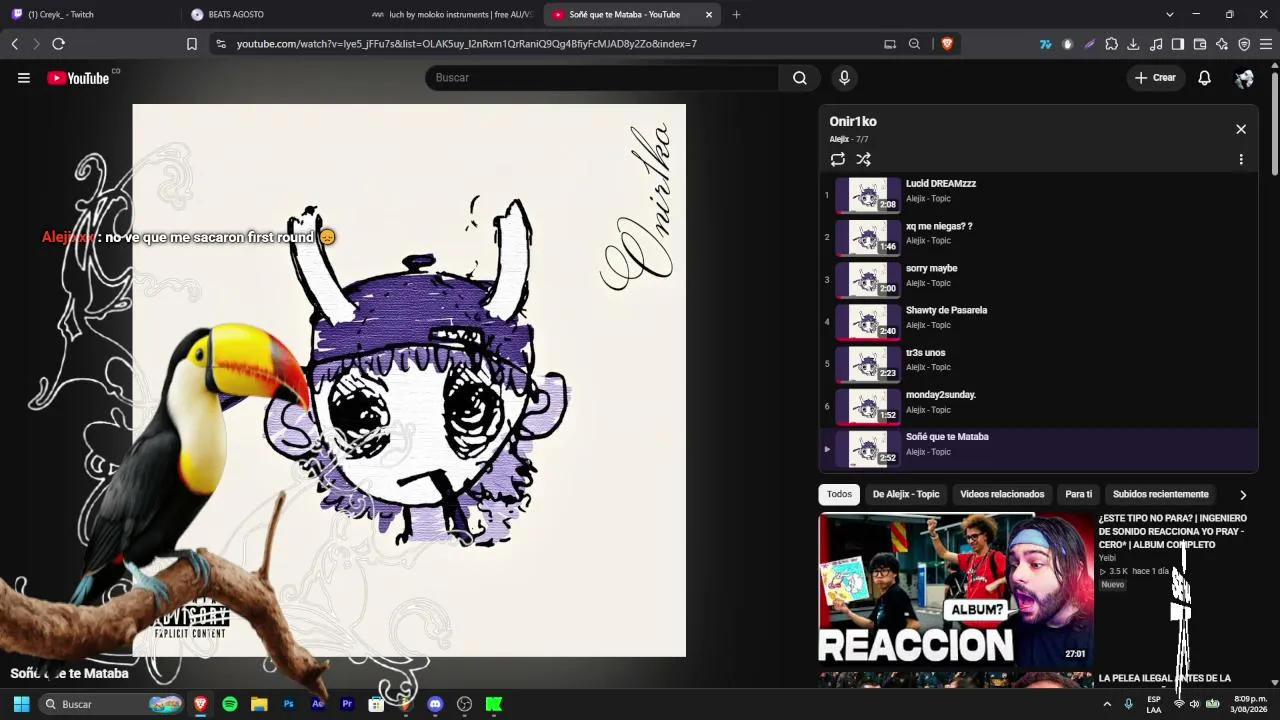Play Lucid DREAMzzz from the playlist

click(x=1038, y=195)
